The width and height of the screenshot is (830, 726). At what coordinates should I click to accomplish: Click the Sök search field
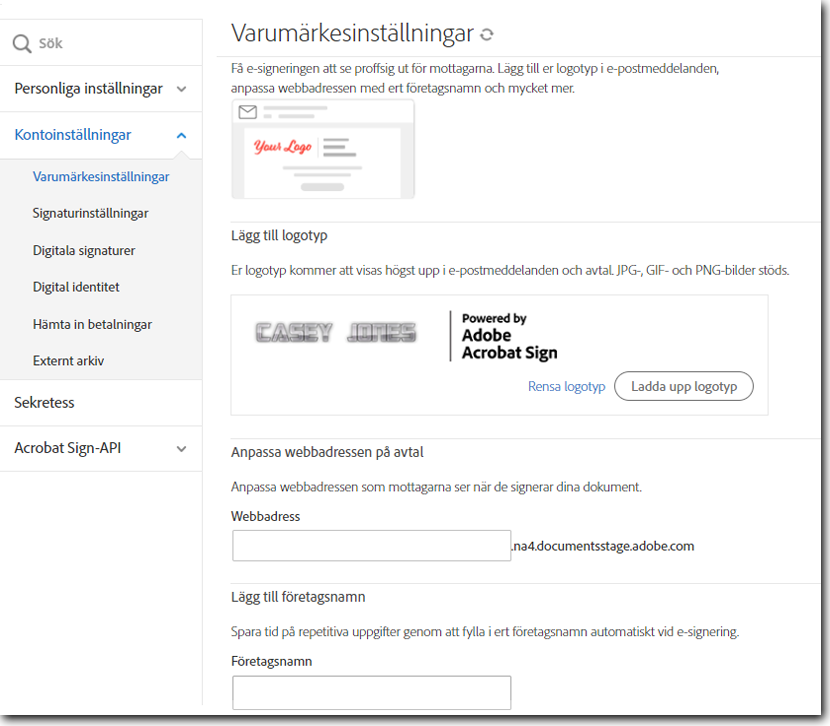click(x=101, y=43)
